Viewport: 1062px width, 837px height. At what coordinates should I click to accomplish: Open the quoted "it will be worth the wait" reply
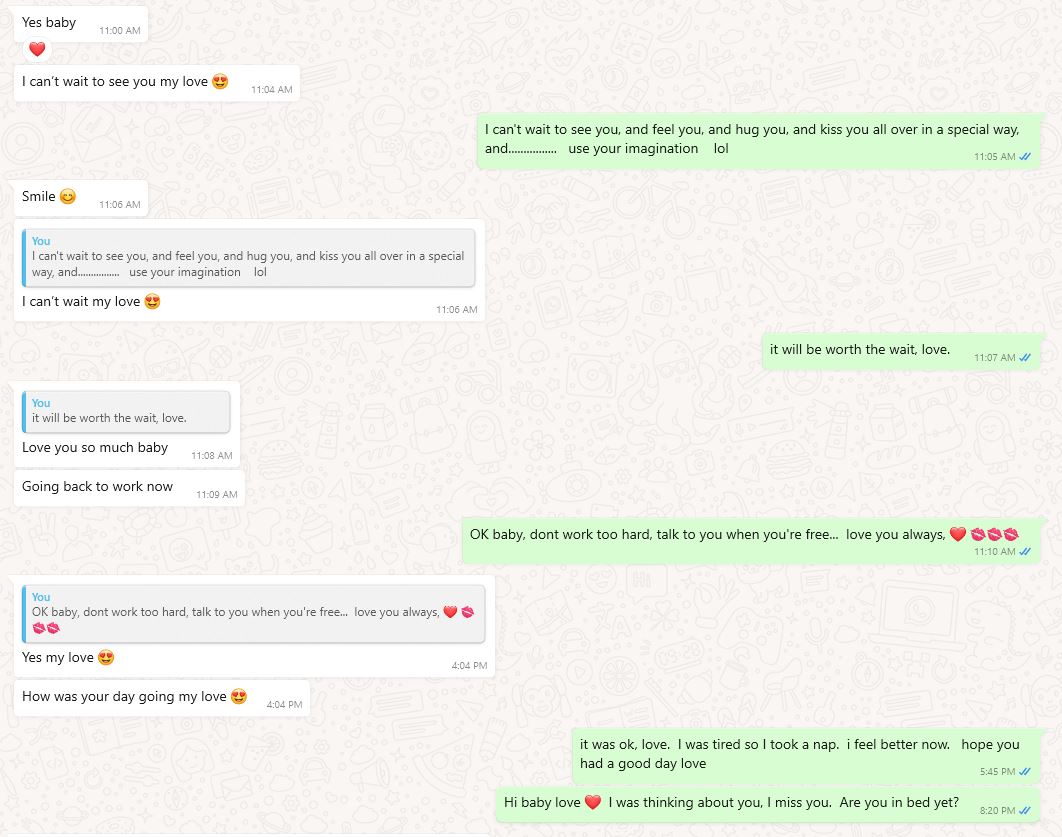pyautogui.click(x=126, y=411)
